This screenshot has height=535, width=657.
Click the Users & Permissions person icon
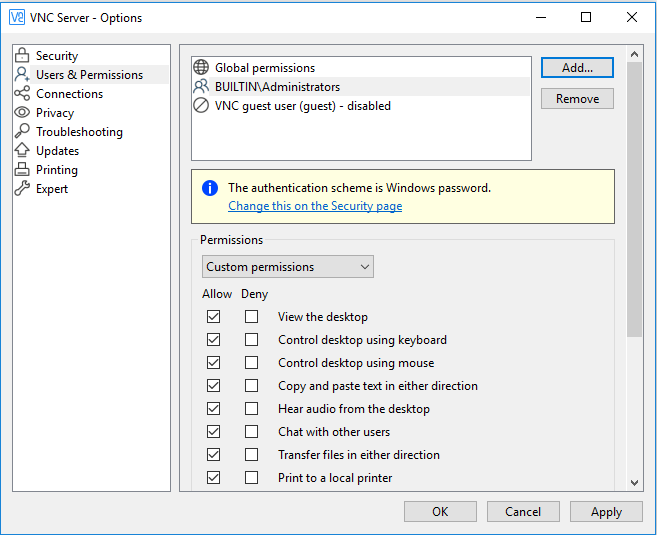point(22,74)
